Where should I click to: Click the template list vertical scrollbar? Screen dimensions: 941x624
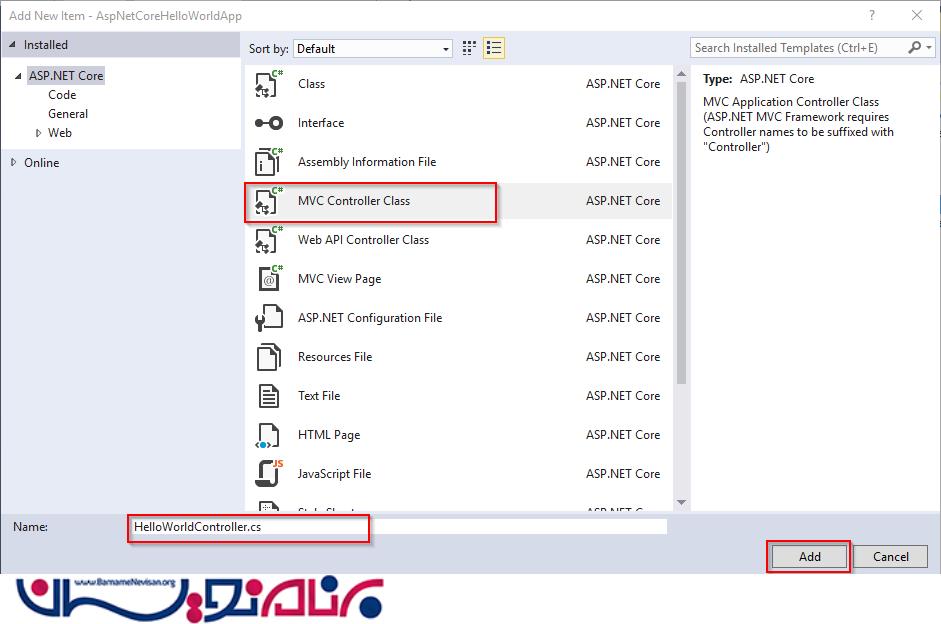tap(681, 250)
